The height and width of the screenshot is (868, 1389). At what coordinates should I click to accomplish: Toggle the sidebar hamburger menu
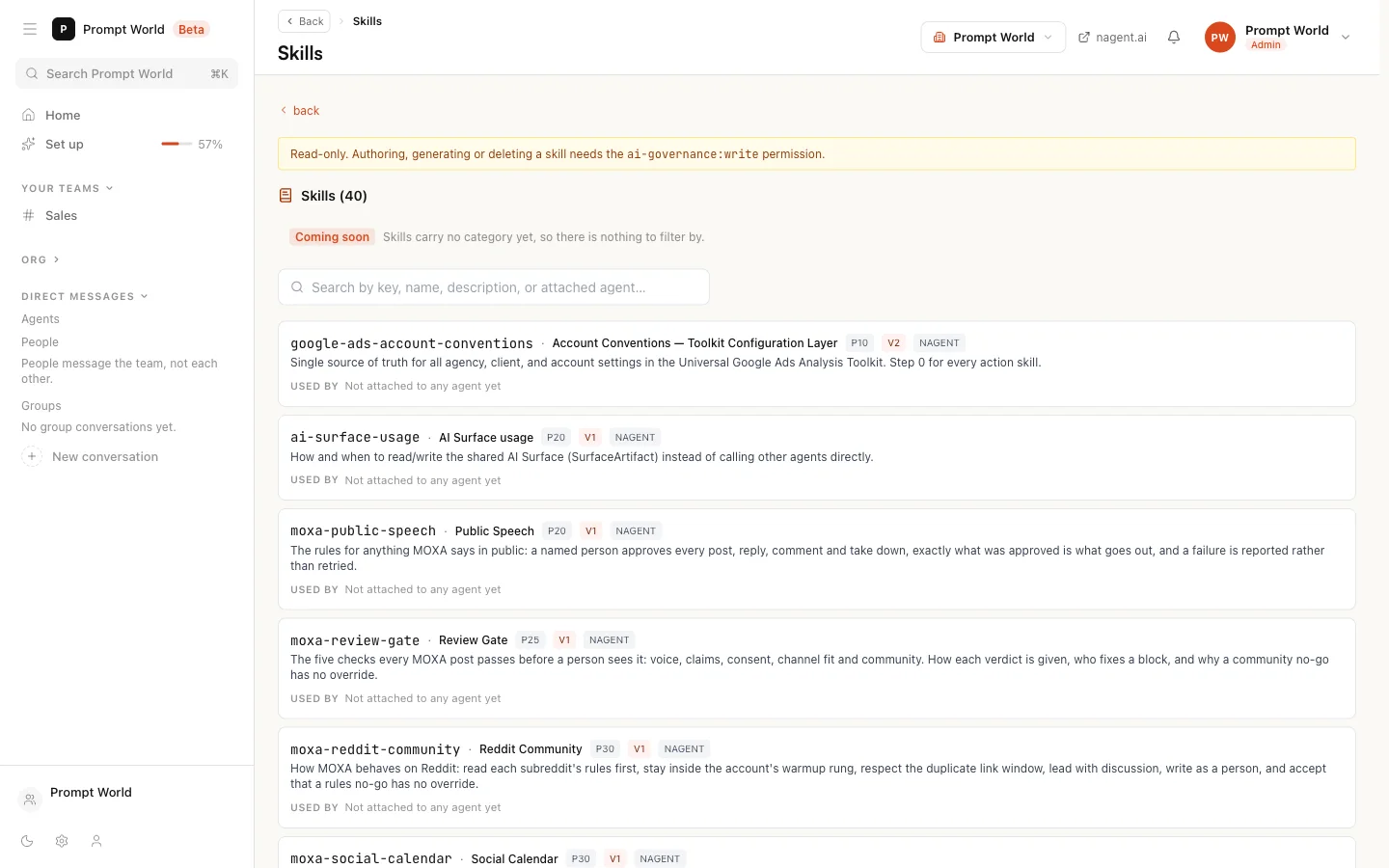pos(30,29)
